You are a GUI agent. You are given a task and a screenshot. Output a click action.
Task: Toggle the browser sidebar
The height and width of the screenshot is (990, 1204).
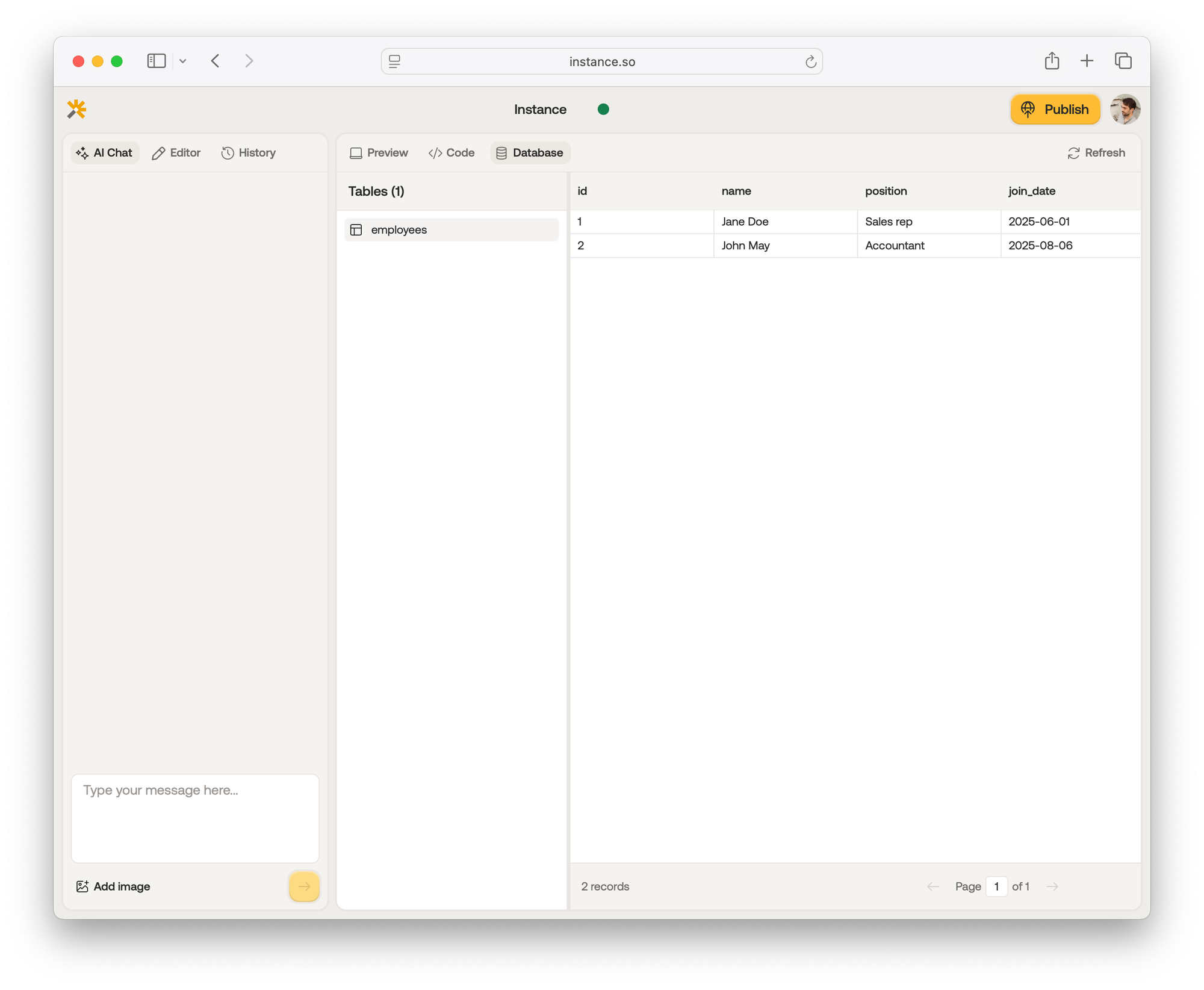[157, 61]
